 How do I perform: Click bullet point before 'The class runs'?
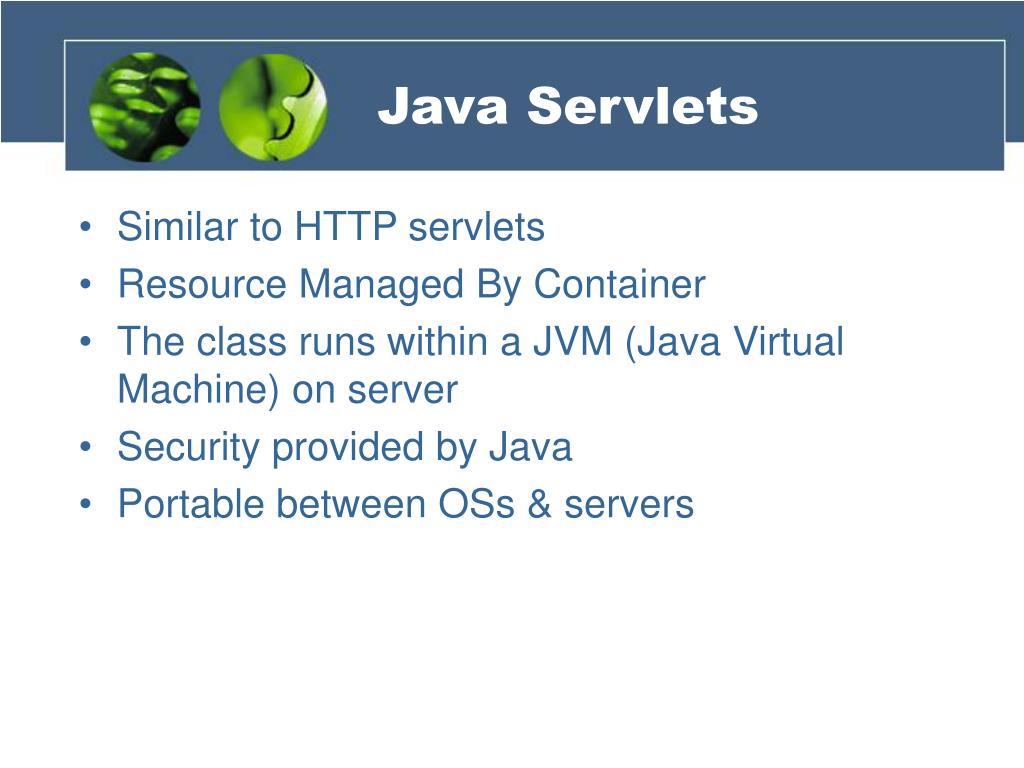[x=85, y=342]
